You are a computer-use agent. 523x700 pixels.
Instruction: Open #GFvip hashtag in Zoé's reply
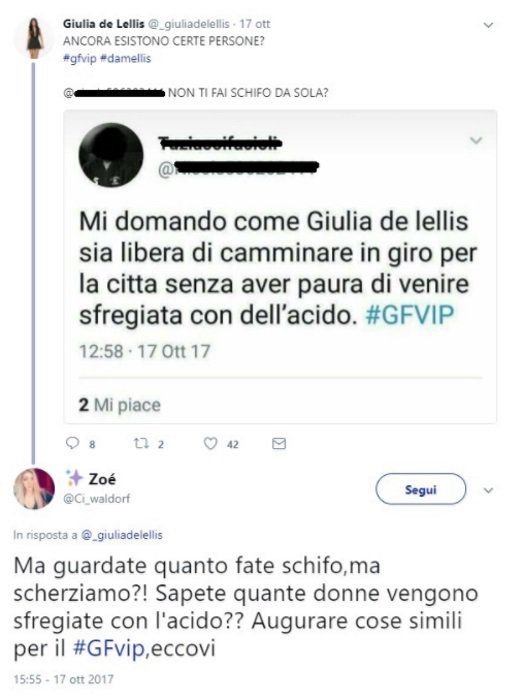point(109,648)
